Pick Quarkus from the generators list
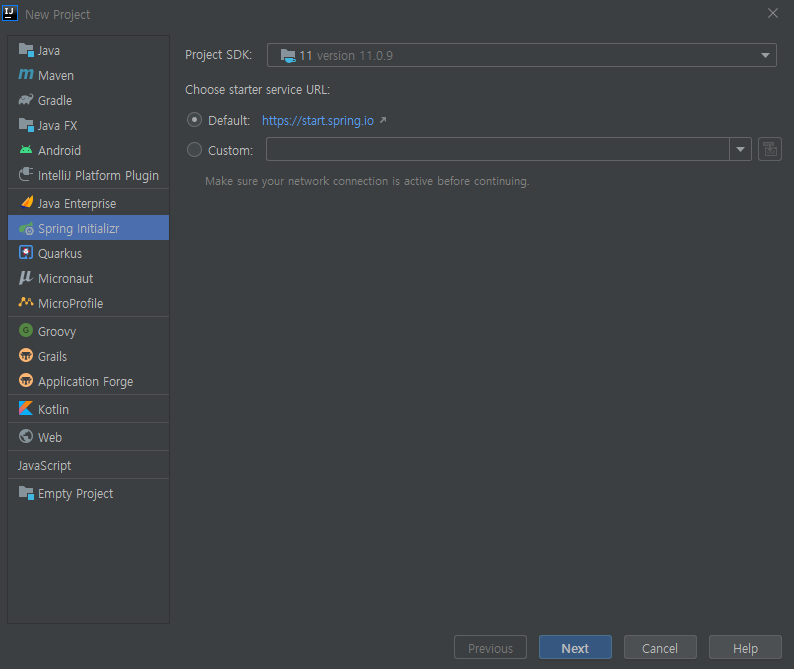Viewport: 794px width, 669px height. tap(89, 253)
